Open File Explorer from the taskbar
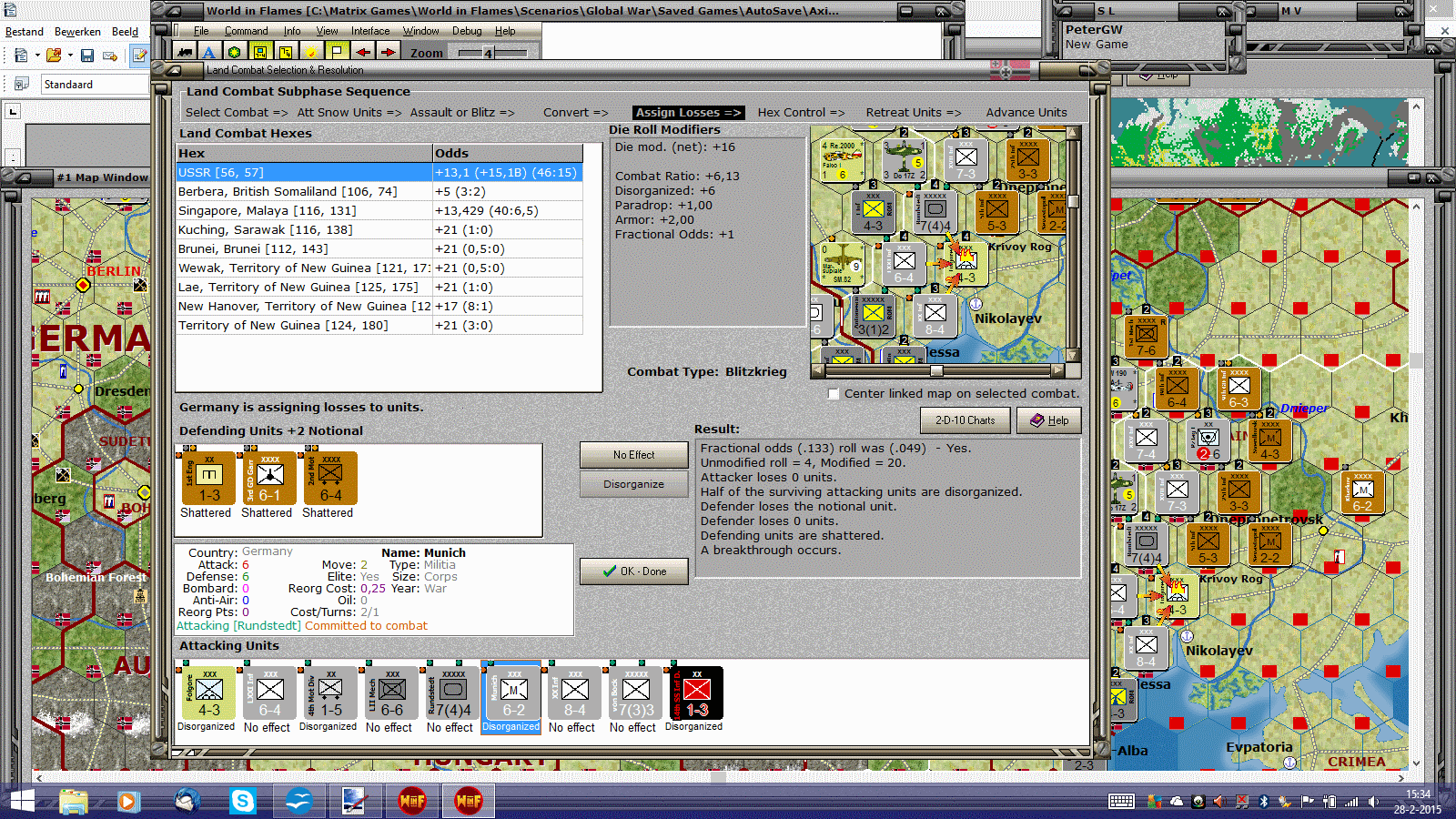Viewport: 1456px width, 819px height. (x=74, y=801)
